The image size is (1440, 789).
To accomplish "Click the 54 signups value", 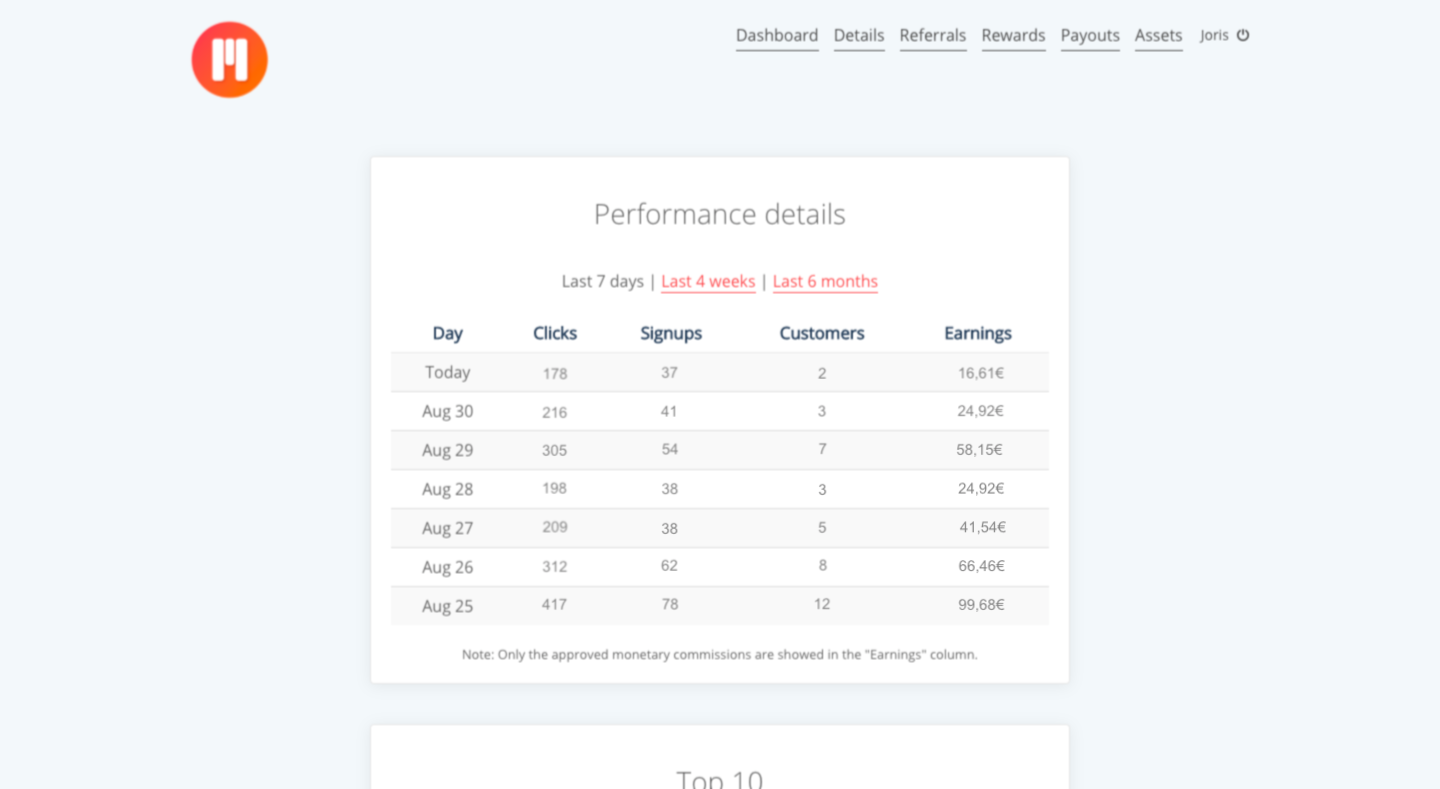I will 670,449.
